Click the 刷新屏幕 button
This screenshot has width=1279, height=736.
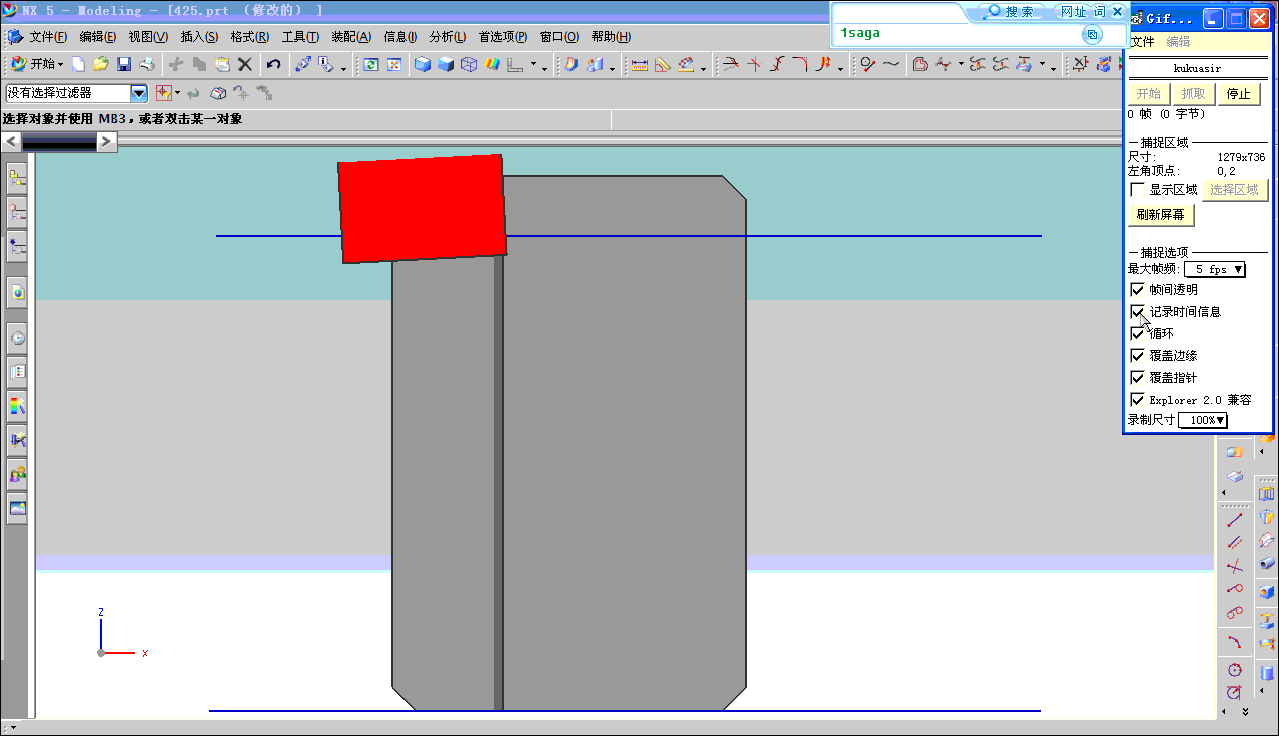tap(1161, 215)
